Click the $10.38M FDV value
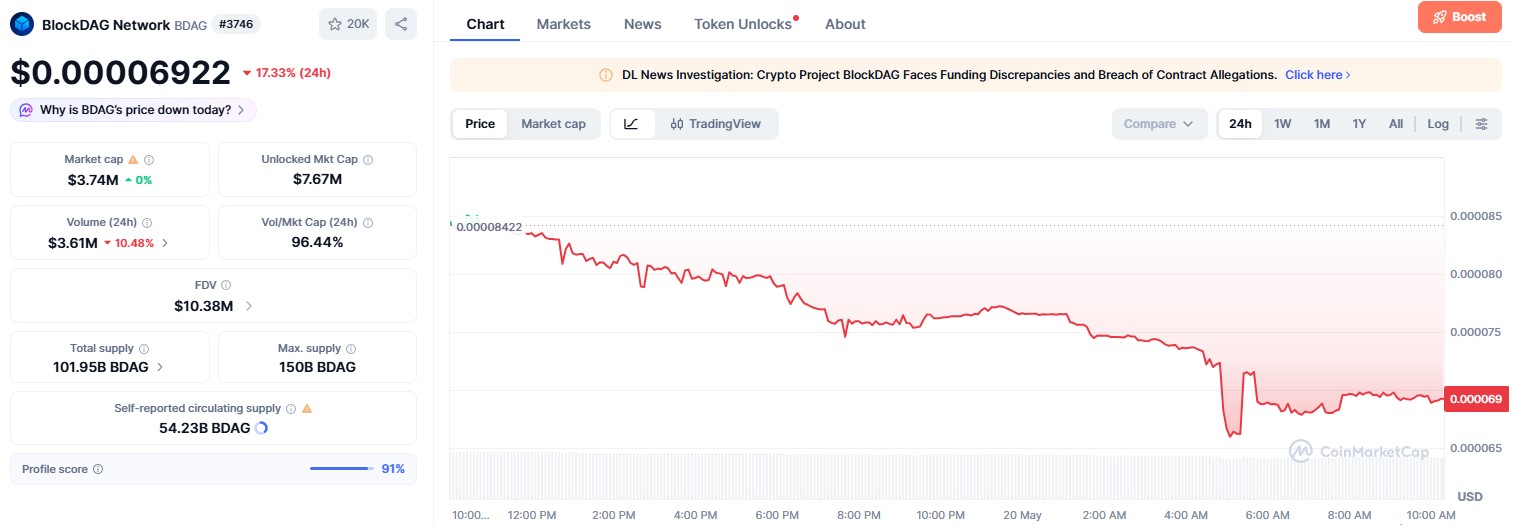The image size is (1513, 525). pos(203,306)
